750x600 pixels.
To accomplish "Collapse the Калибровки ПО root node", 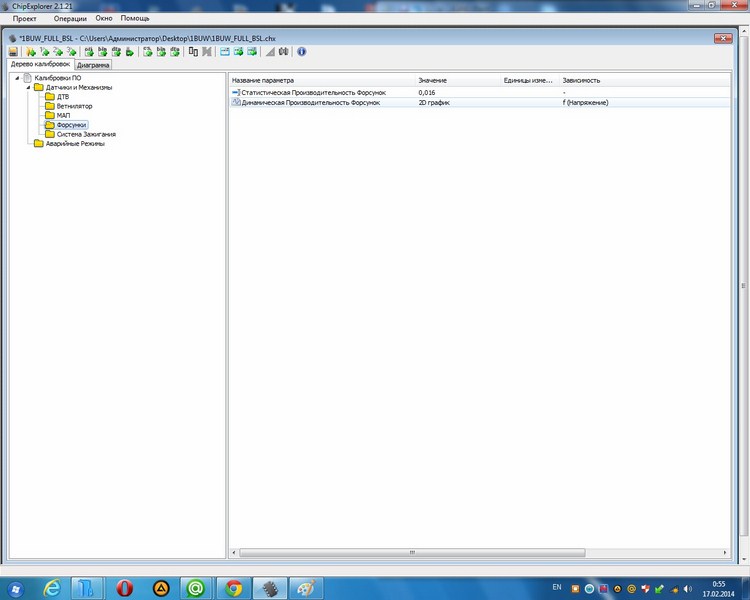I will [x=17, y=79].
